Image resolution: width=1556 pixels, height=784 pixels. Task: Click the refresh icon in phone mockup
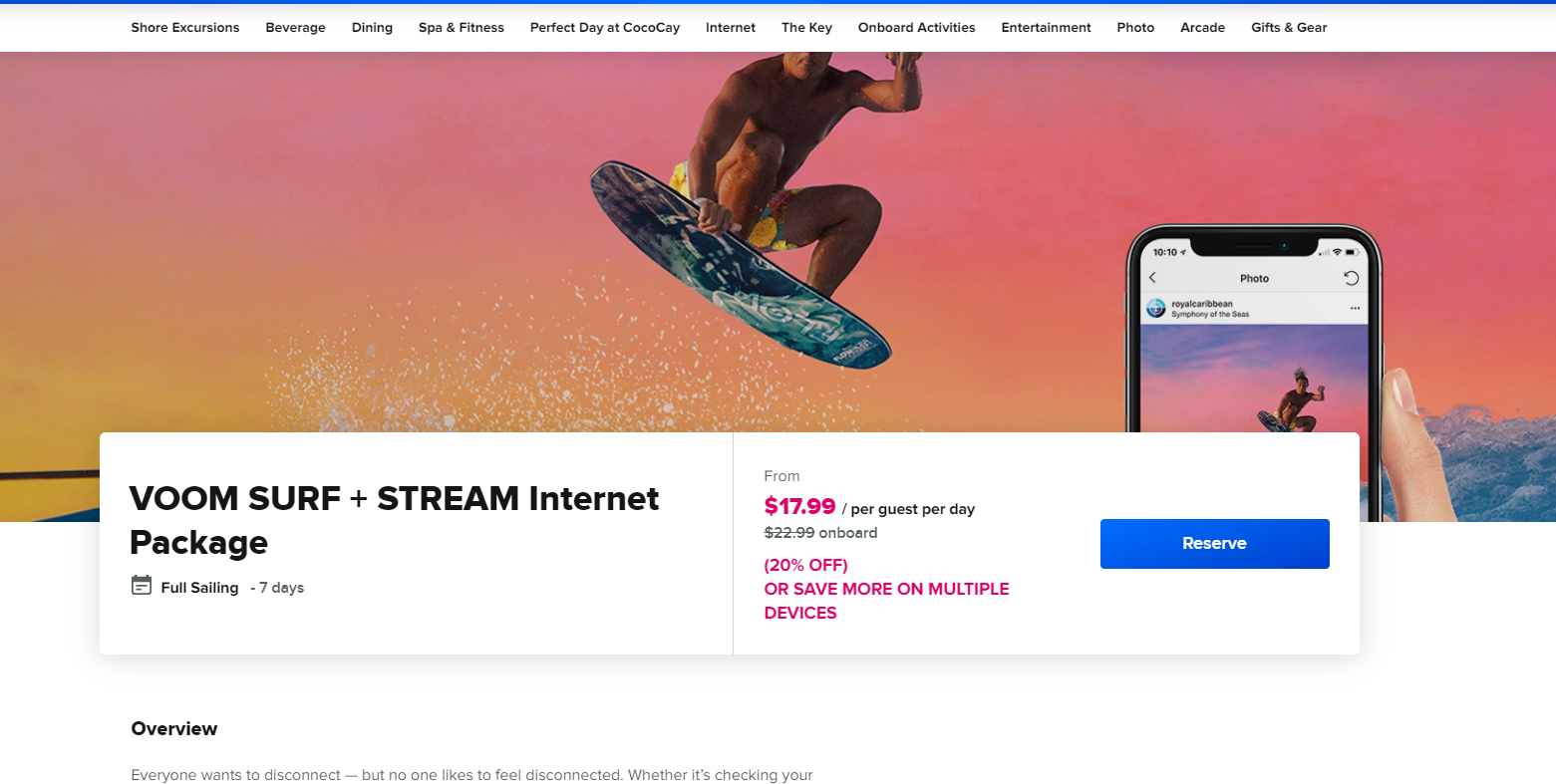coord(1351,278)
